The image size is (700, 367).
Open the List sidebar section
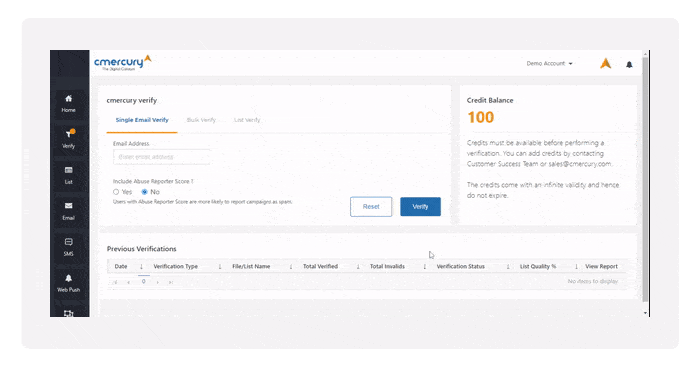68,175
